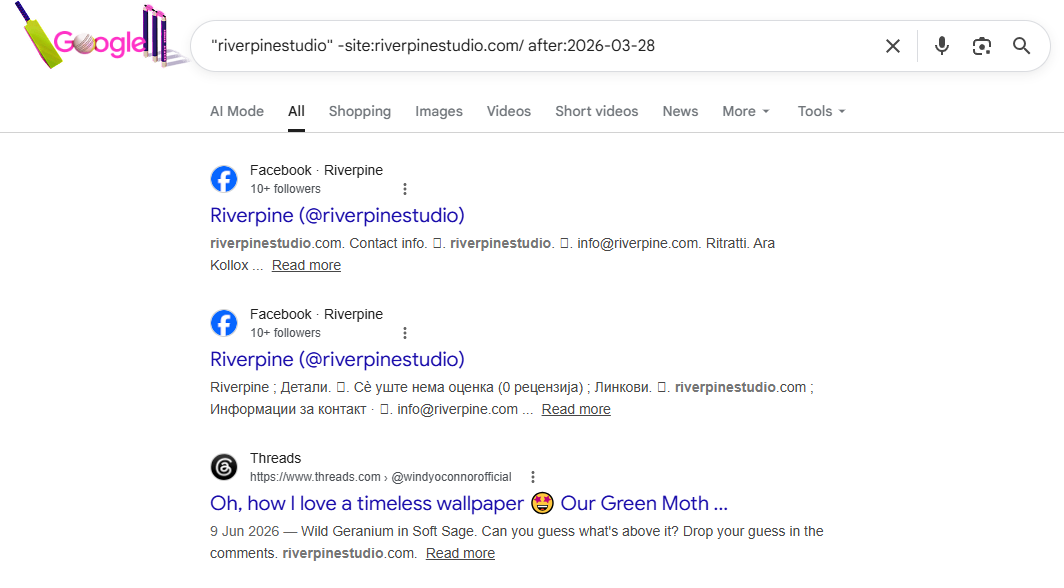1064x588 pixels.
Task: Click '10+ followers' under first Facebook result
Action: (x=285, y=189)
